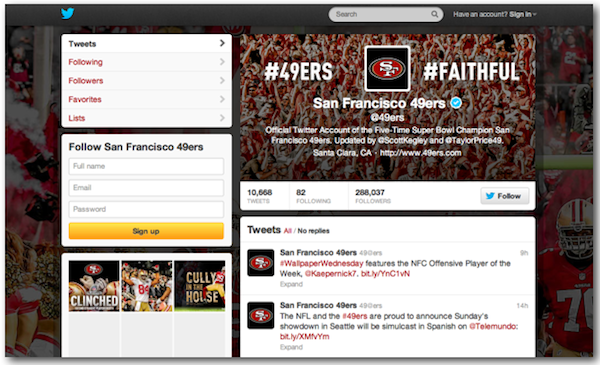
Task: Click the Full name field
Action: pos(146,166)
